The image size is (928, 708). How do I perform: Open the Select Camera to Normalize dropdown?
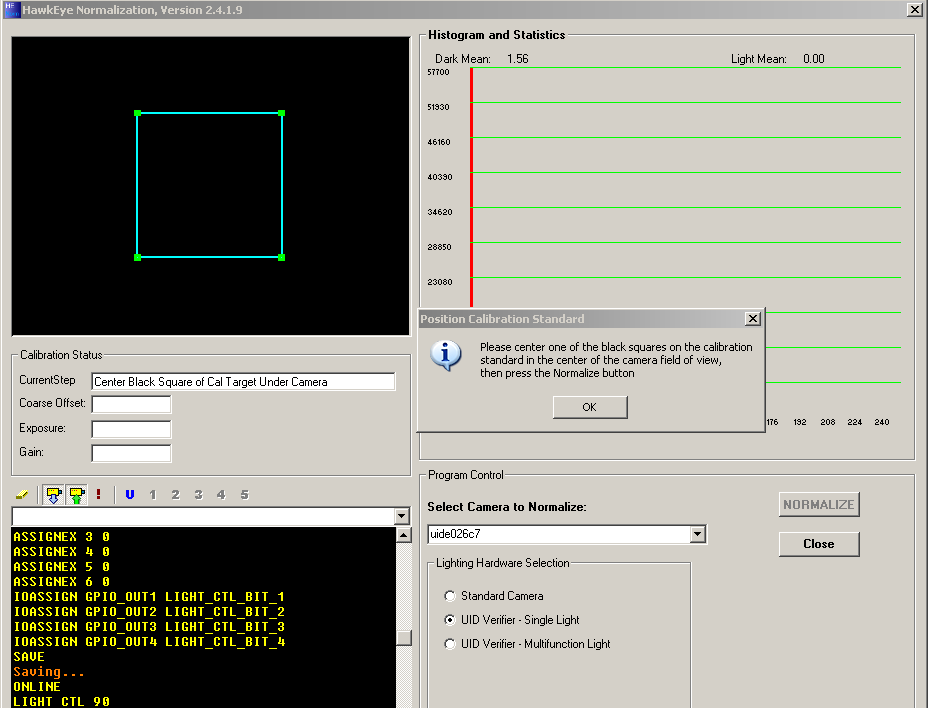tap(697, 534)
